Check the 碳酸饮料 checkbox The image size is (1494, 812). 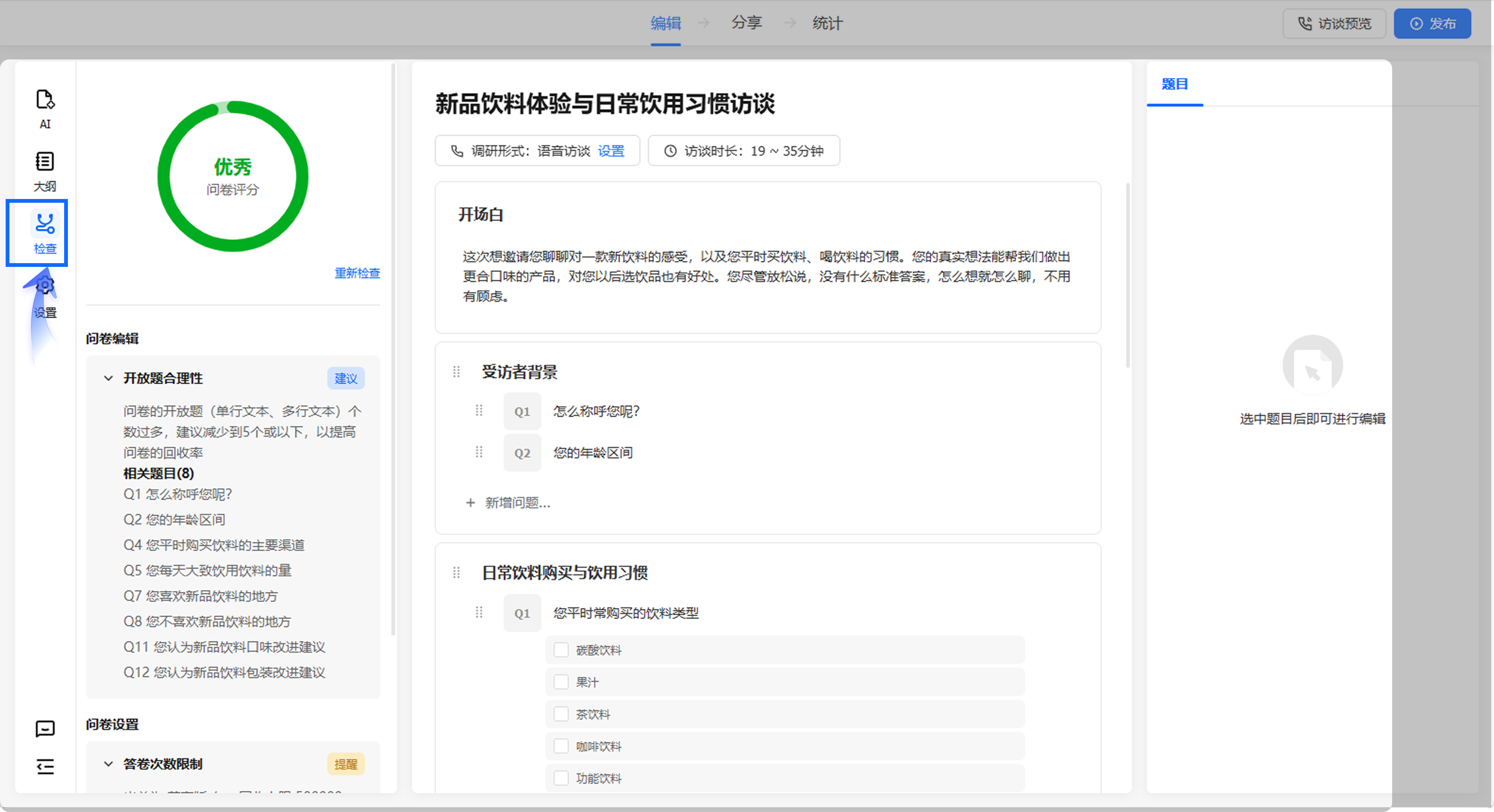pyautogui.click(x=561, y=650)
